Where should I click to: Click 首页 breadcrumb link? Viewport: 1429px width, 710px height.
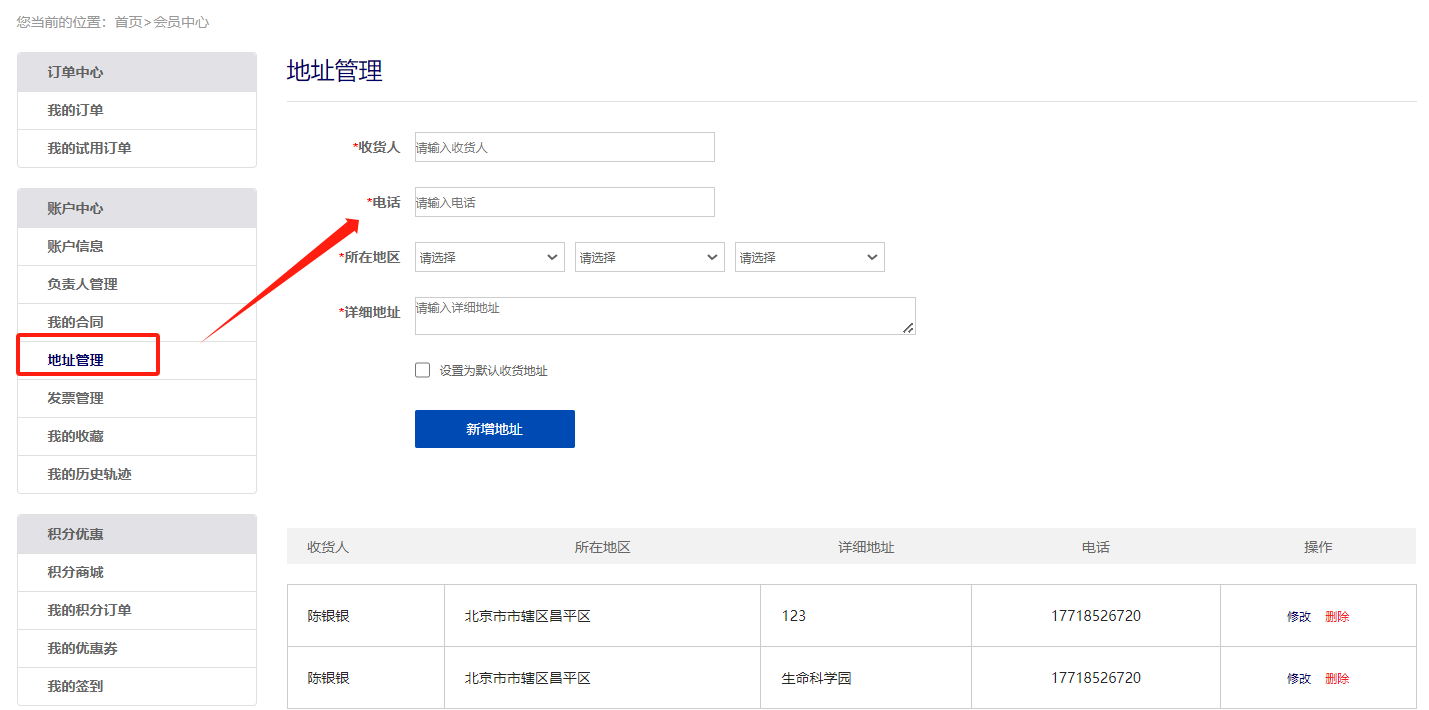(x=128, y=22)
